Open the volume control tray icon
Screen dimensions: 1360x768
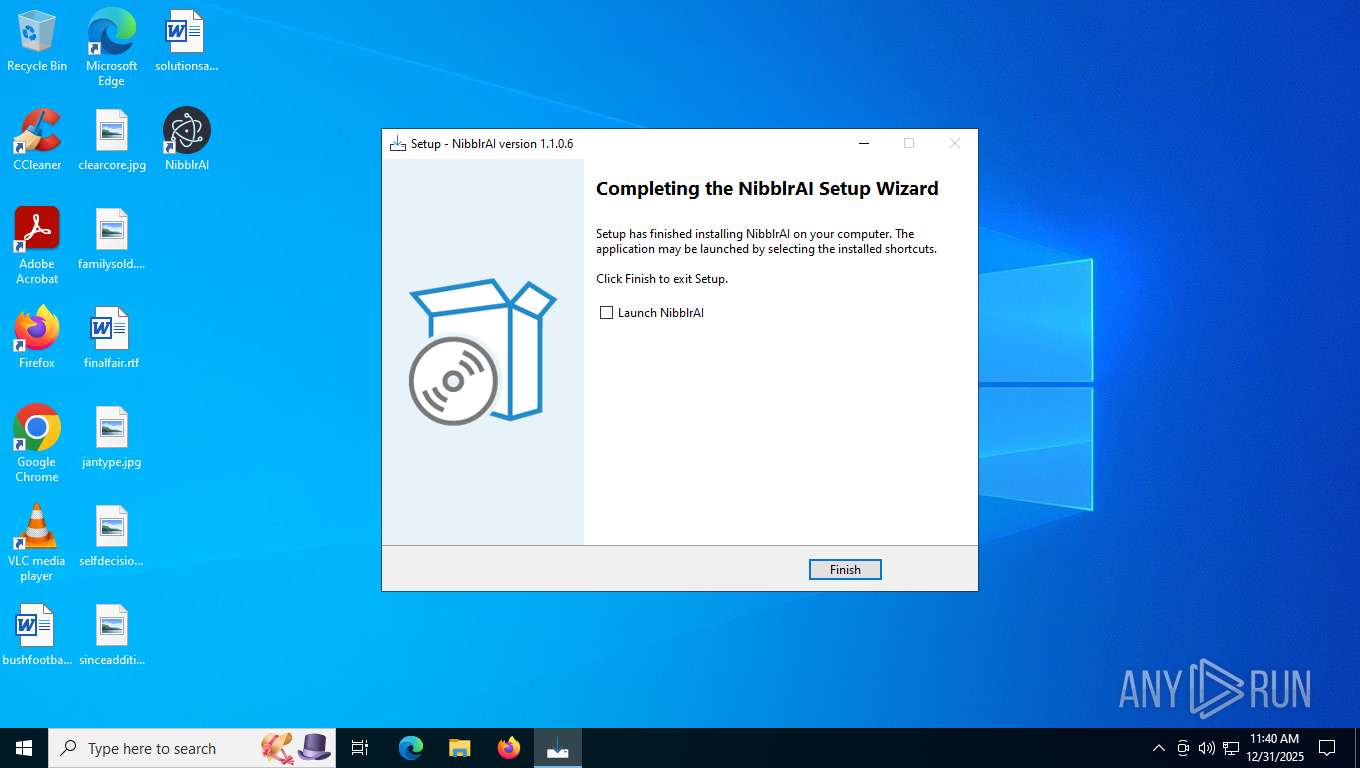(x=1207, y=748)
